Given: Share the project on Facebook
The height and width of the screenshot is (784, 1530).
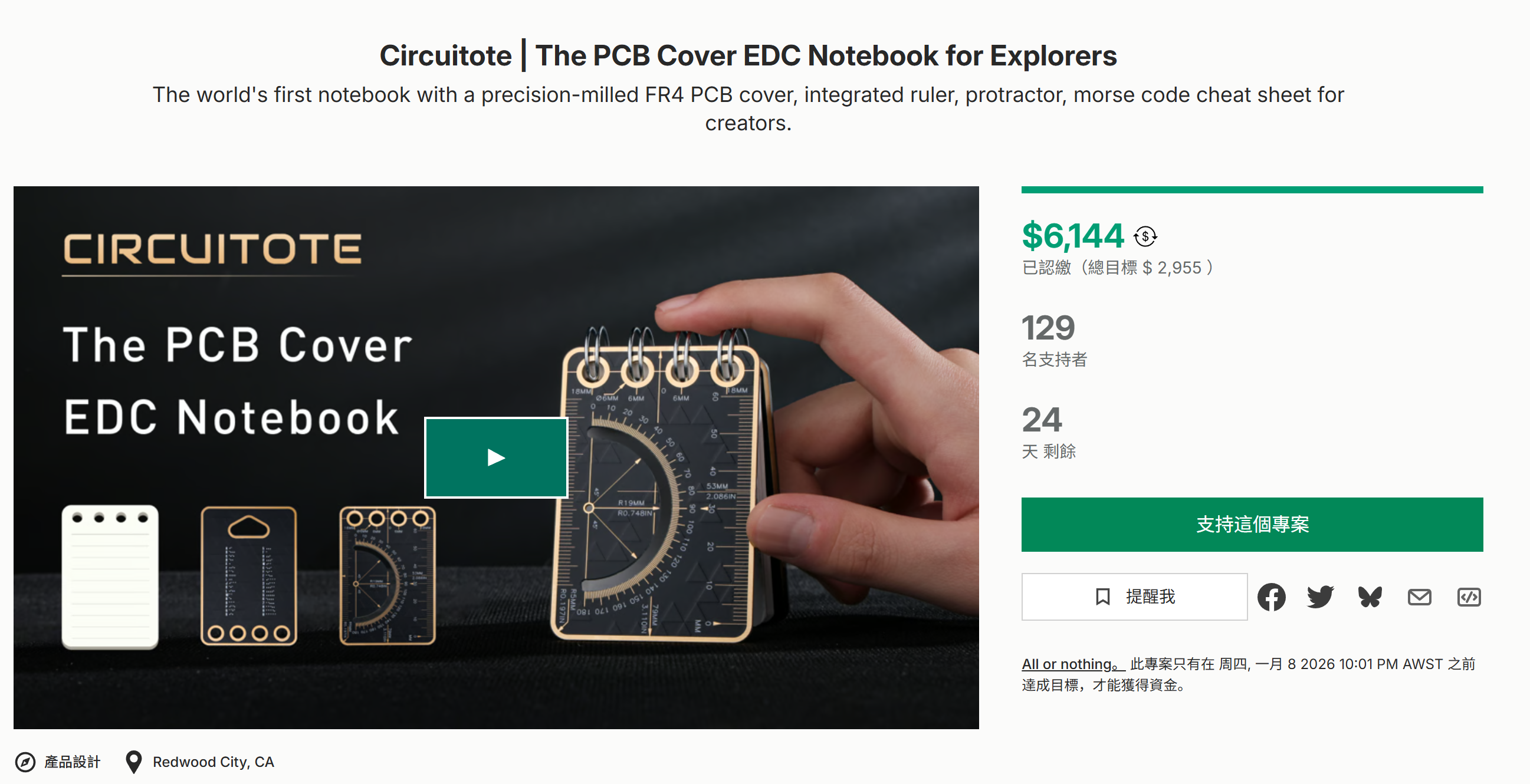Looking at the screenshot, I should coord(1273,597).
